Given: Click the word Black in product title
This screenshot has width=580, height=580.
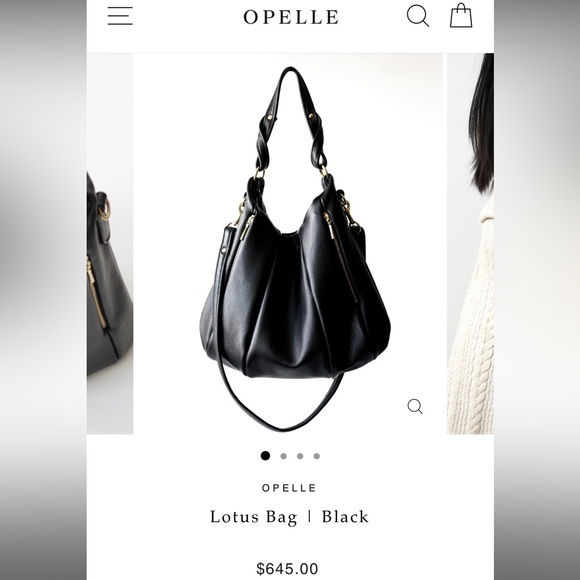Looking at the screenshot, I should pos(345,517).
